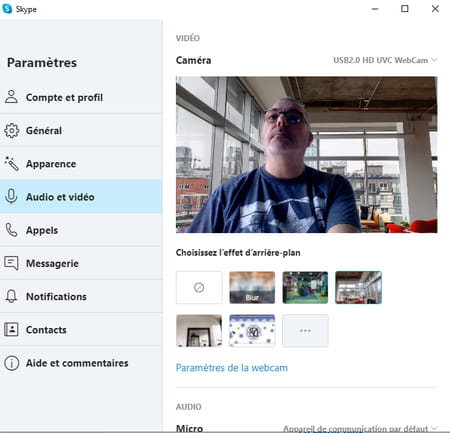Select the colorful green room background
The image size is (450, 433).
[x=305, y=287]
